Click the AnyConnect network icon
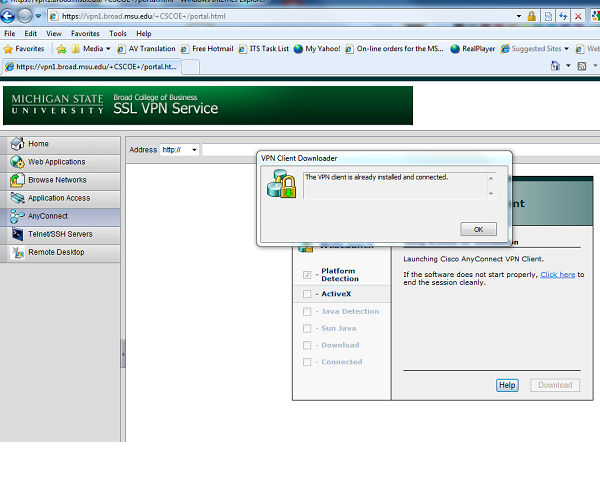 [x=17, y=216]
